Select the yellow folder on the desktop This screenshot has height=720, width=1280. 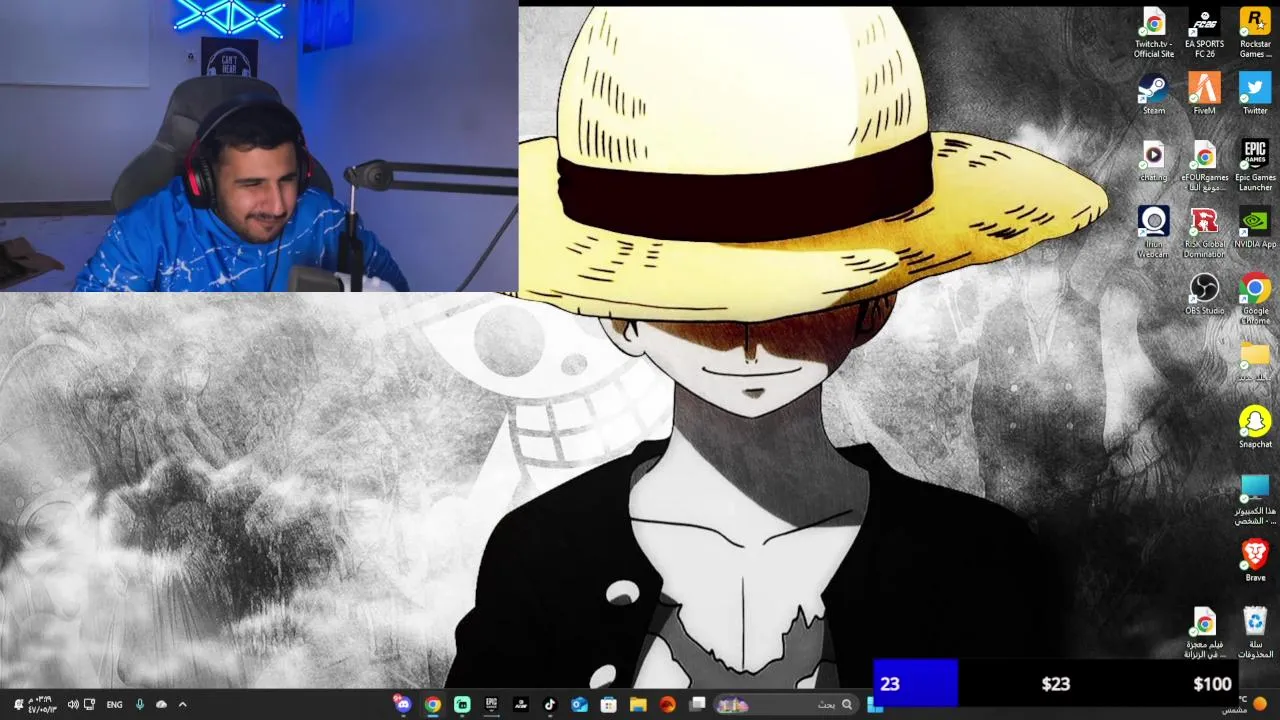1255,361
